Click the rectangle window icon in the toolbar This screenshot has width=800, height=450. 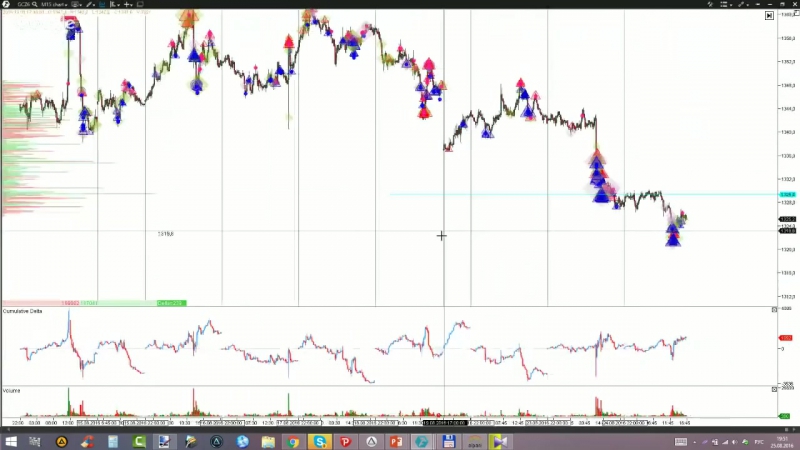tap(140, 4)
